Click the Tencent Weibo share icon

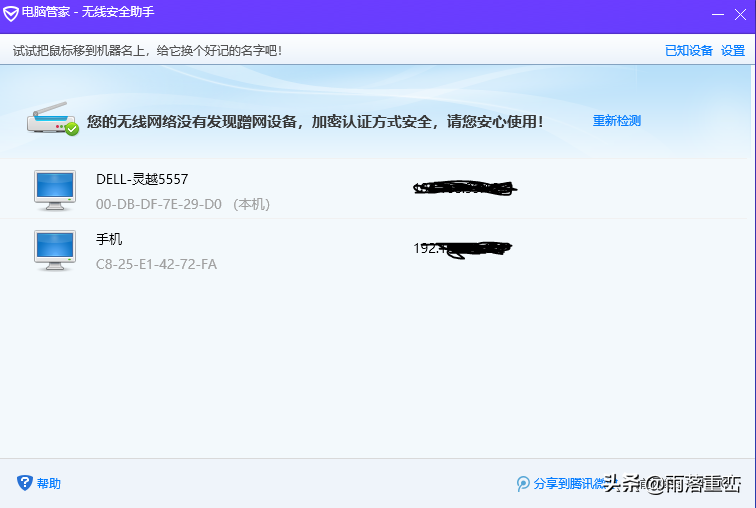click(x=523, y=483)
